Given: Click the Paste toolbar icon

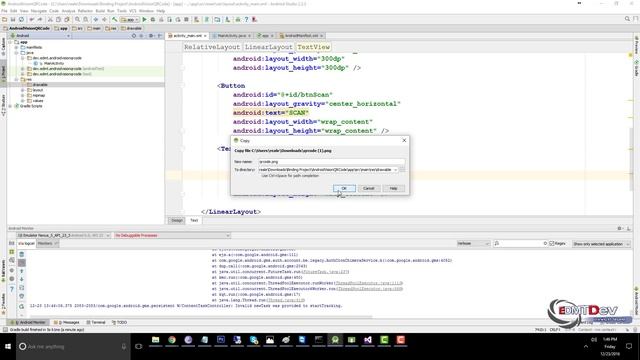Looking at the screenshot, I should tap(67, 19).
